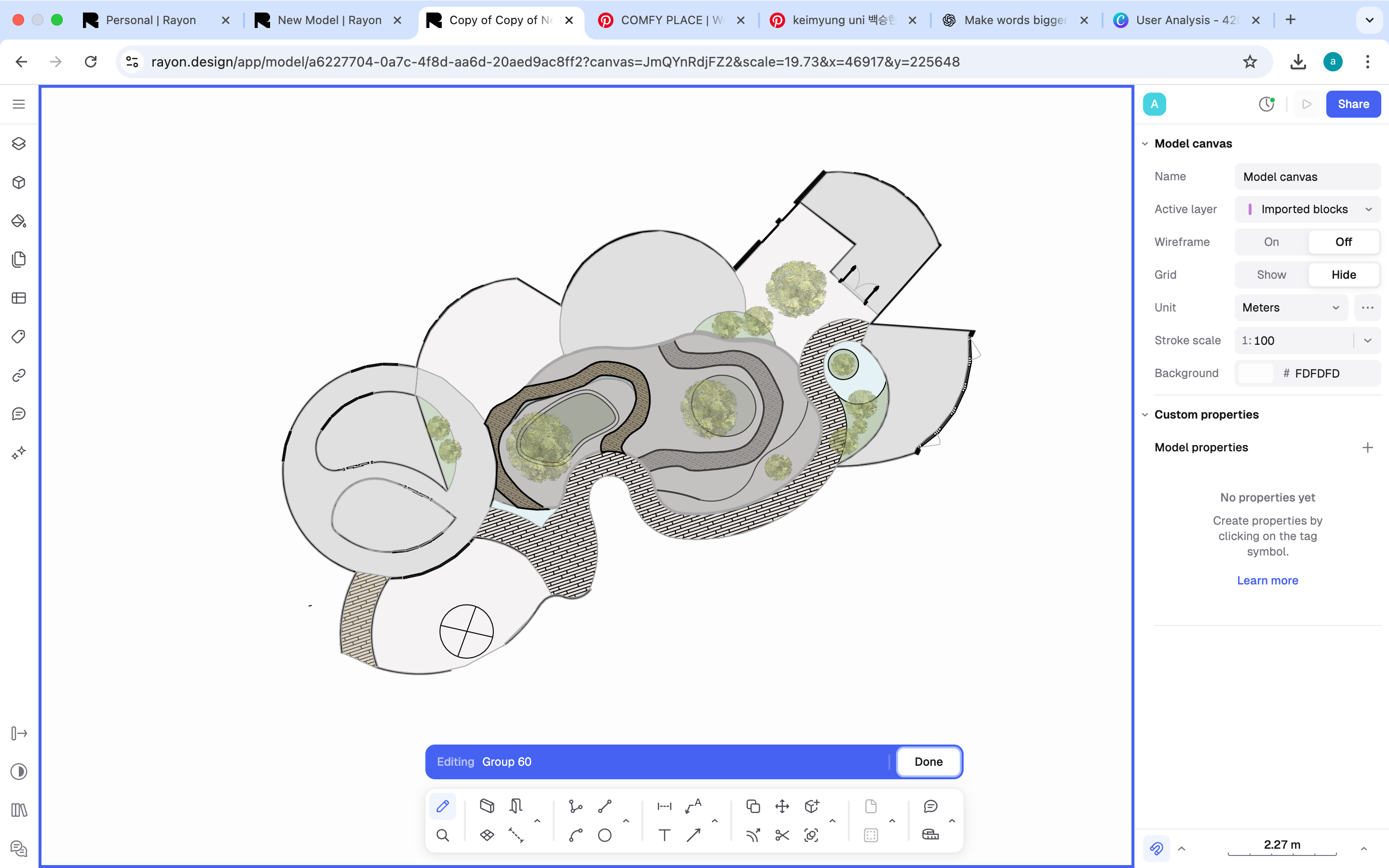The width and height of the screenshot is (1389, 868).
Task: Collapse the Custom properties section
Action: click(1145, 415)
